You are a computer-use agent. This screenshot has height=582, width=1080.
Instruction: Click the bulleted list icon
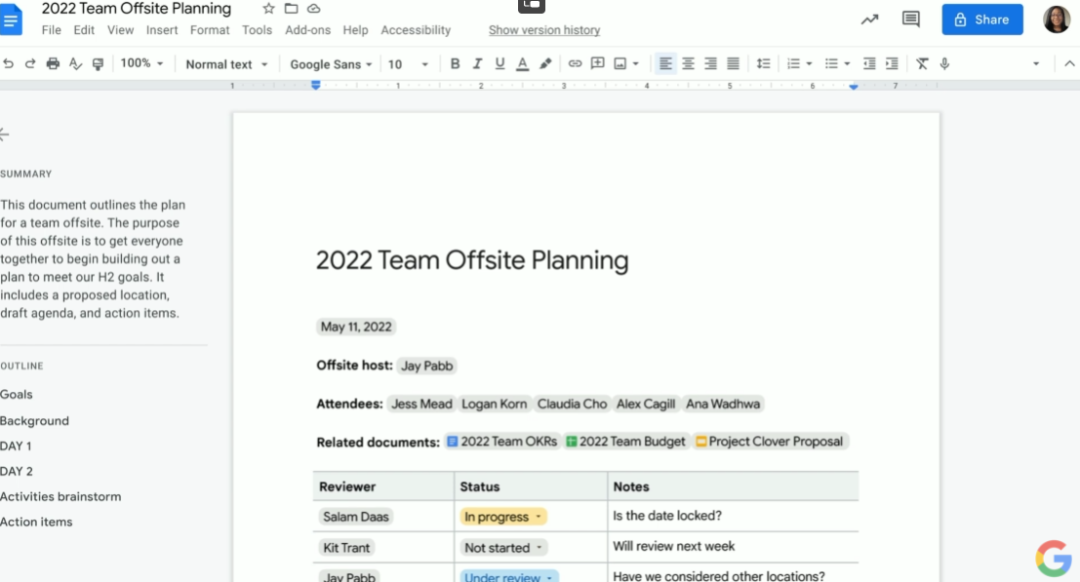click(831, 64)
